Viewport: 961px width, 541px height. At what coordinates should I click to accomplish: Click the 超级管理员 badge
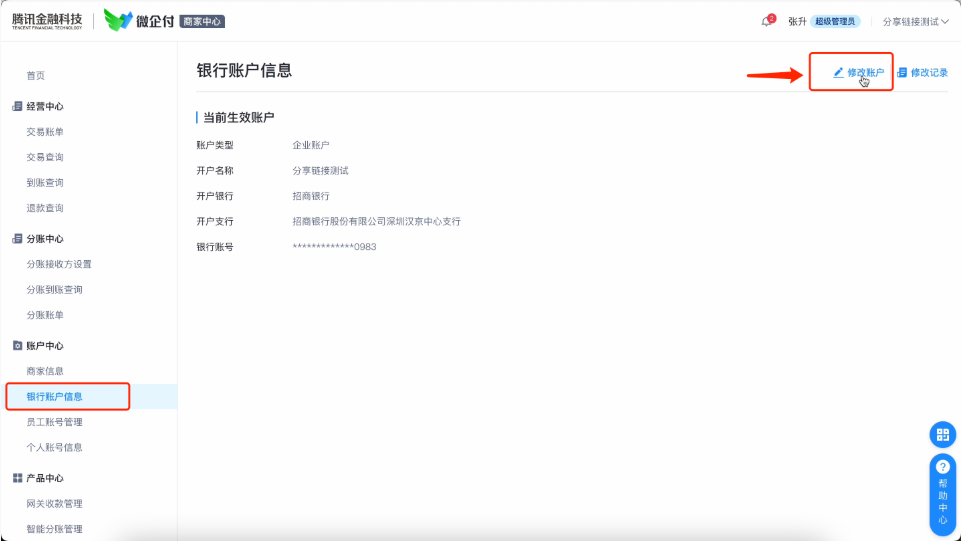[835, 21]
